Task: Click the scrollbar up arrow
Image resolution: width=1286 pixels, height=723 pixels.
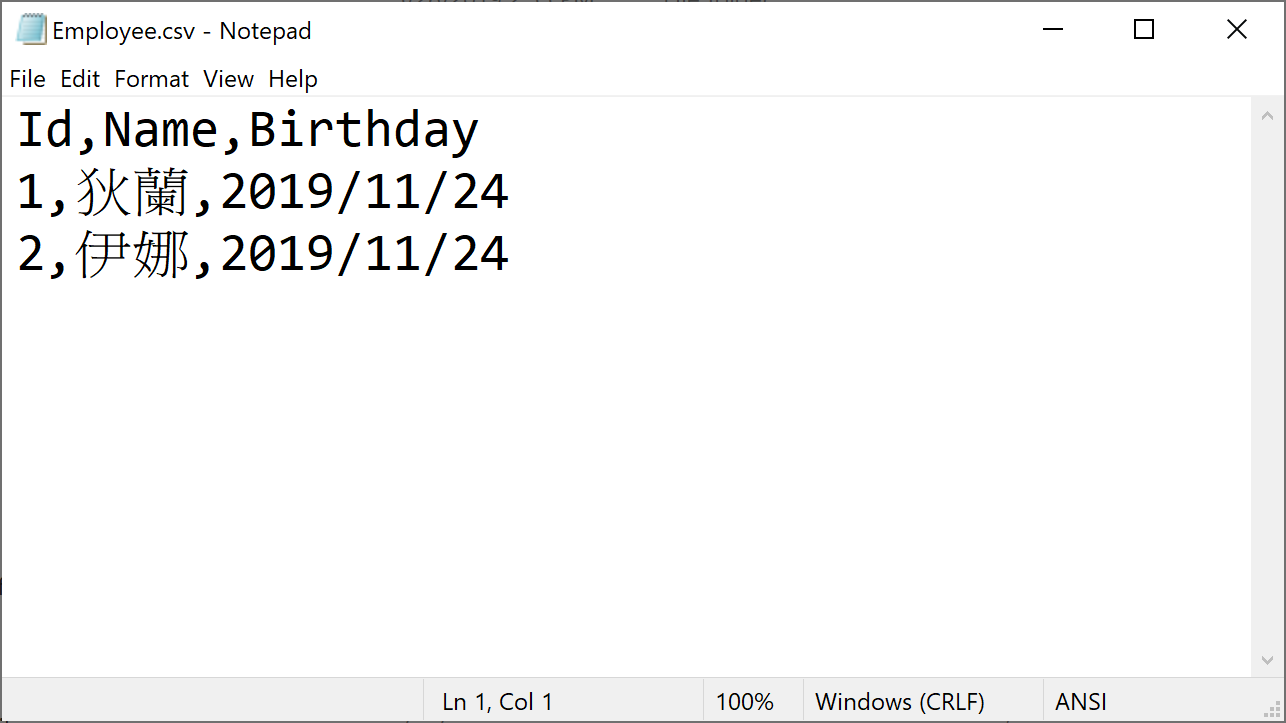Action: (1267, 116)
